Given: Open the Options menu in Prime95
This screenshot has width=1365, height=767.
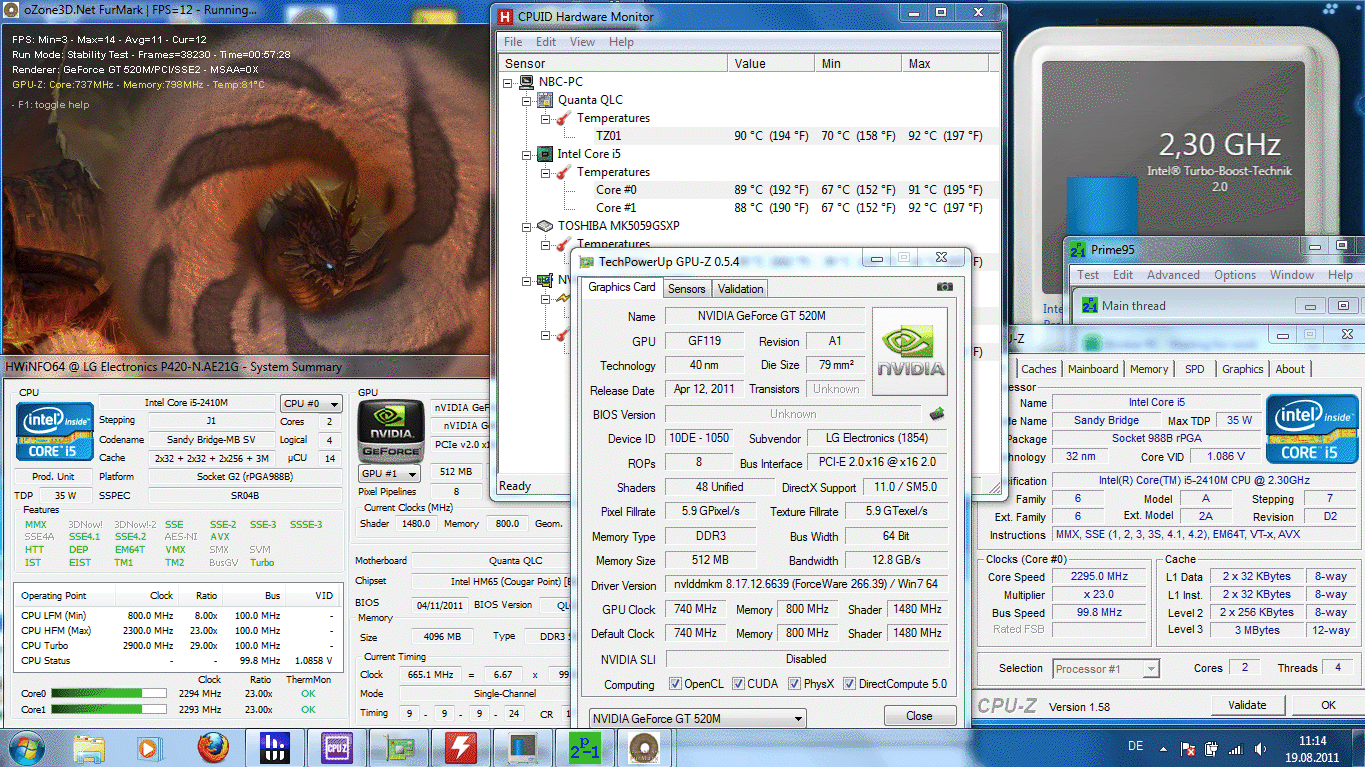Looking at the screenshot, I should [x=1235, y=275].
